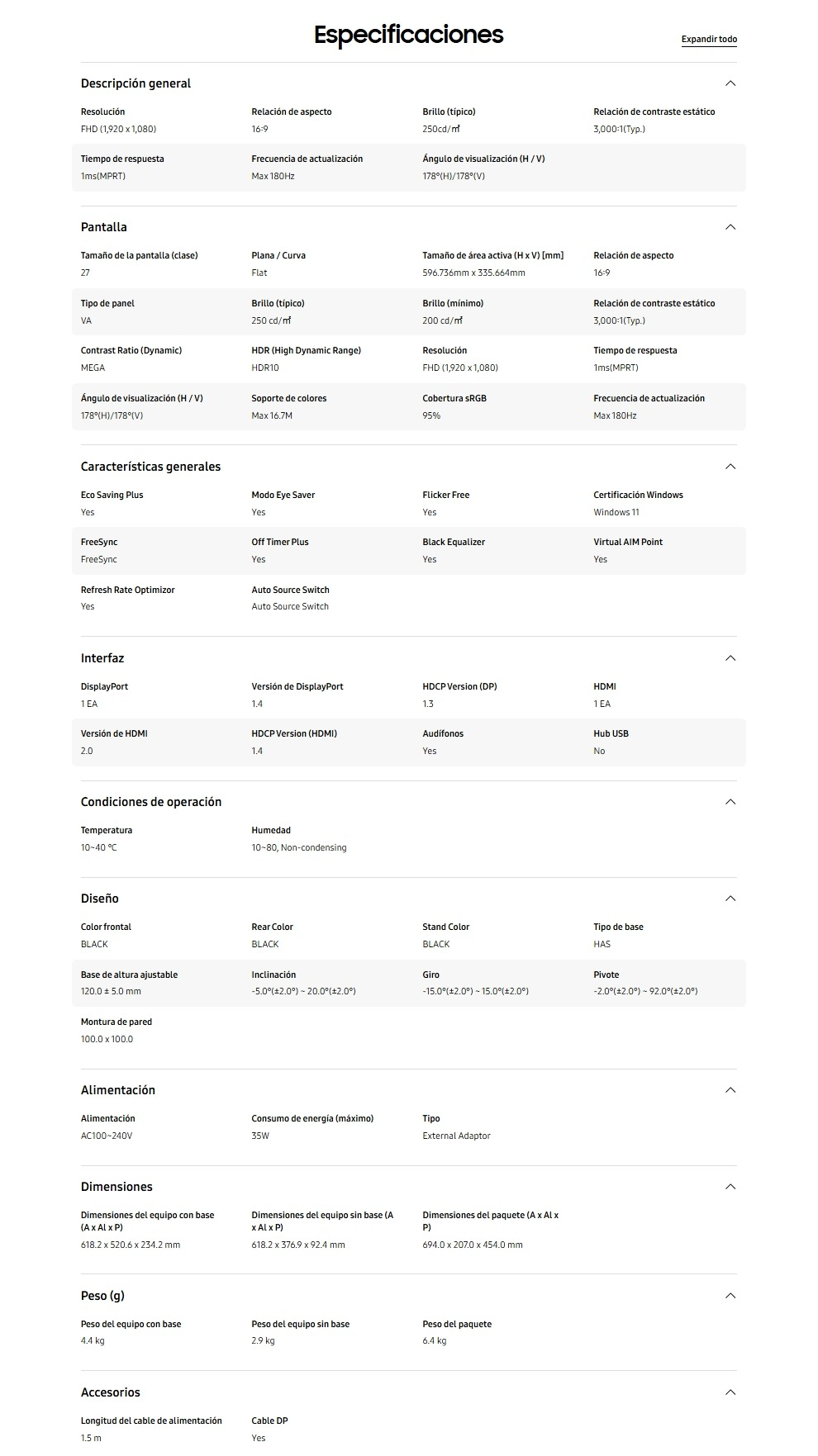Click the Expandir todo link
The image size is (818, 1456).
tap(709, 40)
